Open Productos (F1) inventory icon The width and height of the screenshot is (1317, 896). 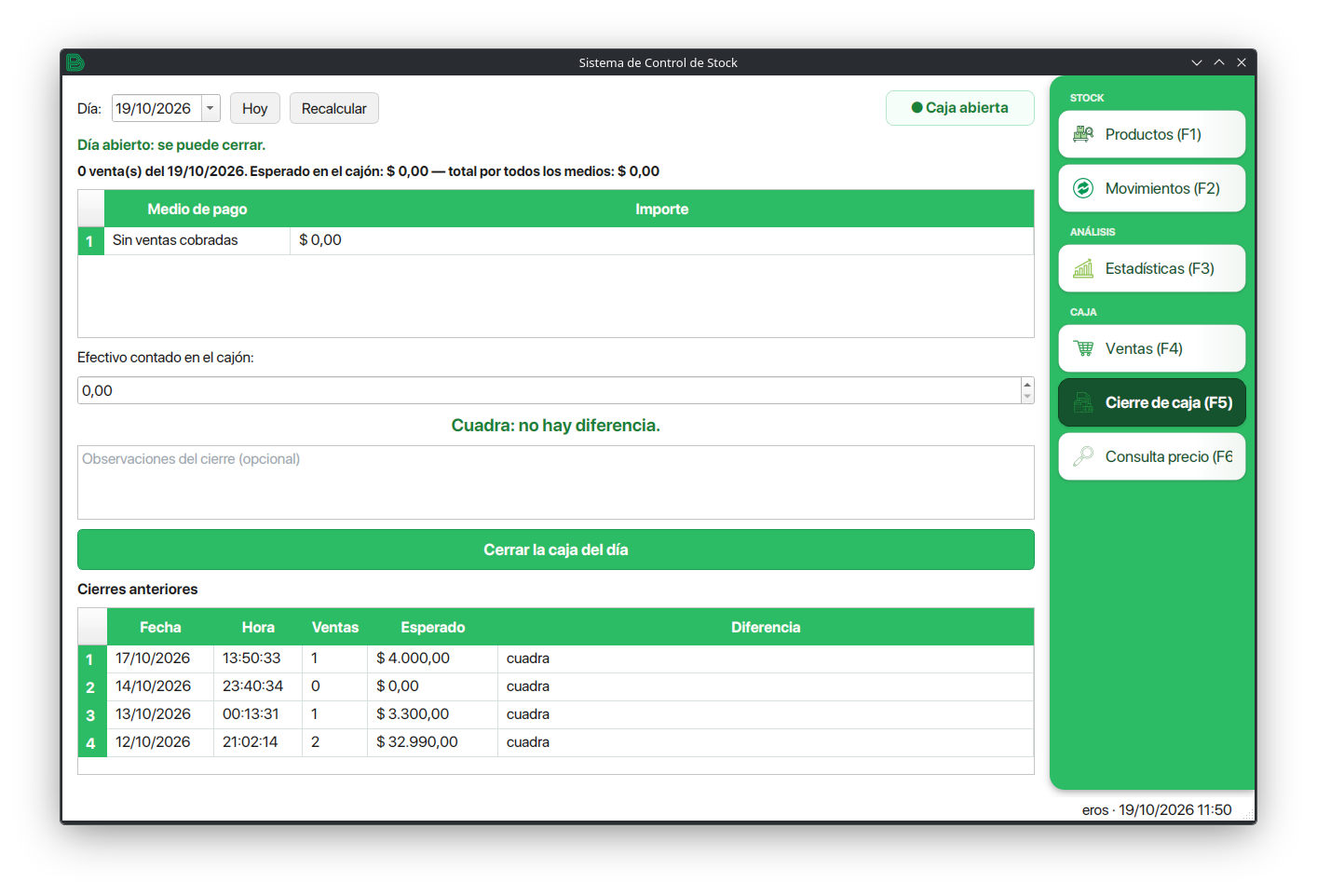click(1083, 134)
